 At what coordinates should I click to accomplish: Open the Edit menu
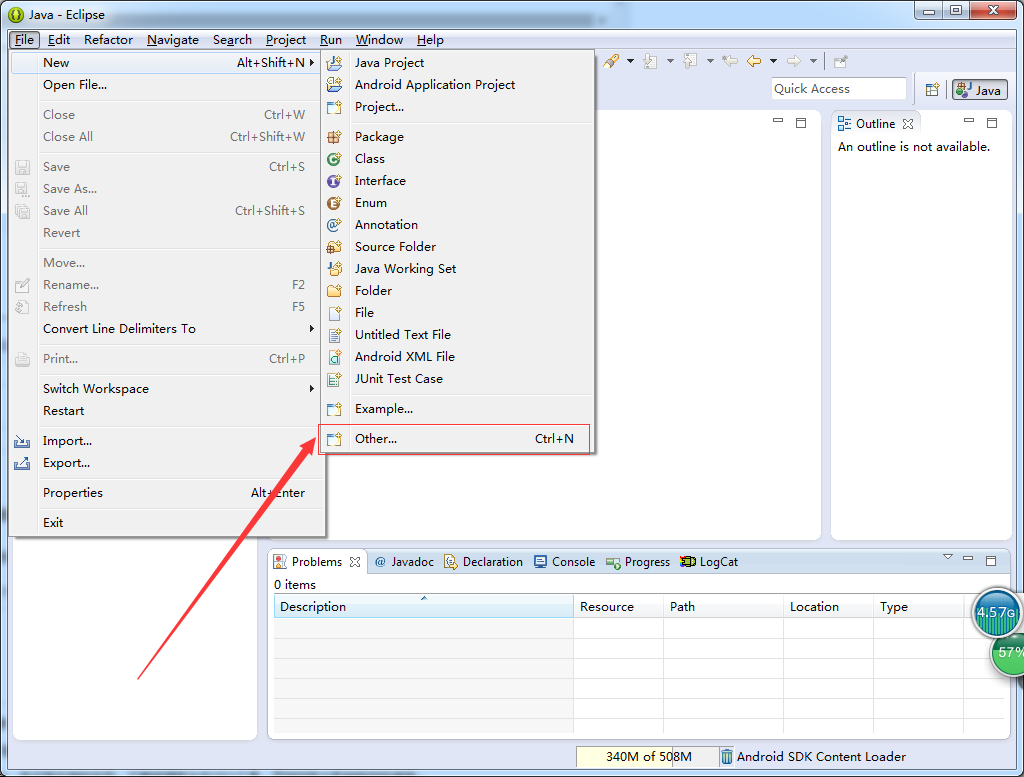point(59,40)
